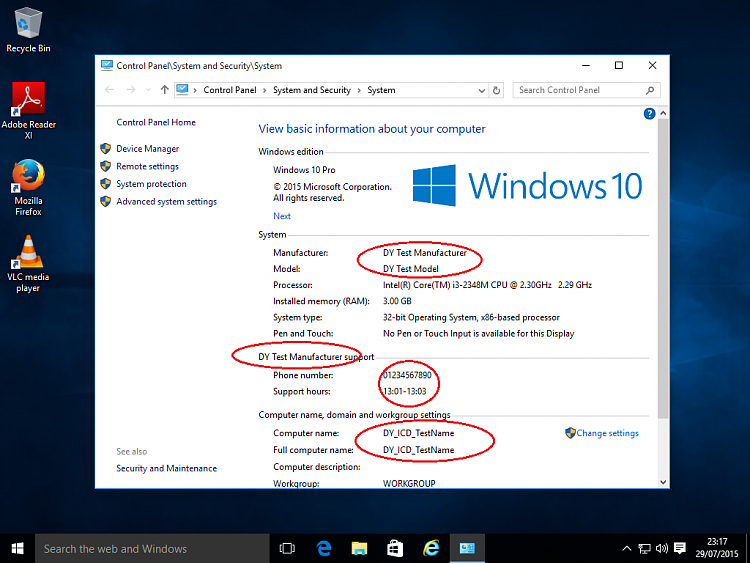Image resolution: width=750 pixels, height=563 pixels.
Task: Select System and Security in the breadcrumb
Action: pos(311,90)
